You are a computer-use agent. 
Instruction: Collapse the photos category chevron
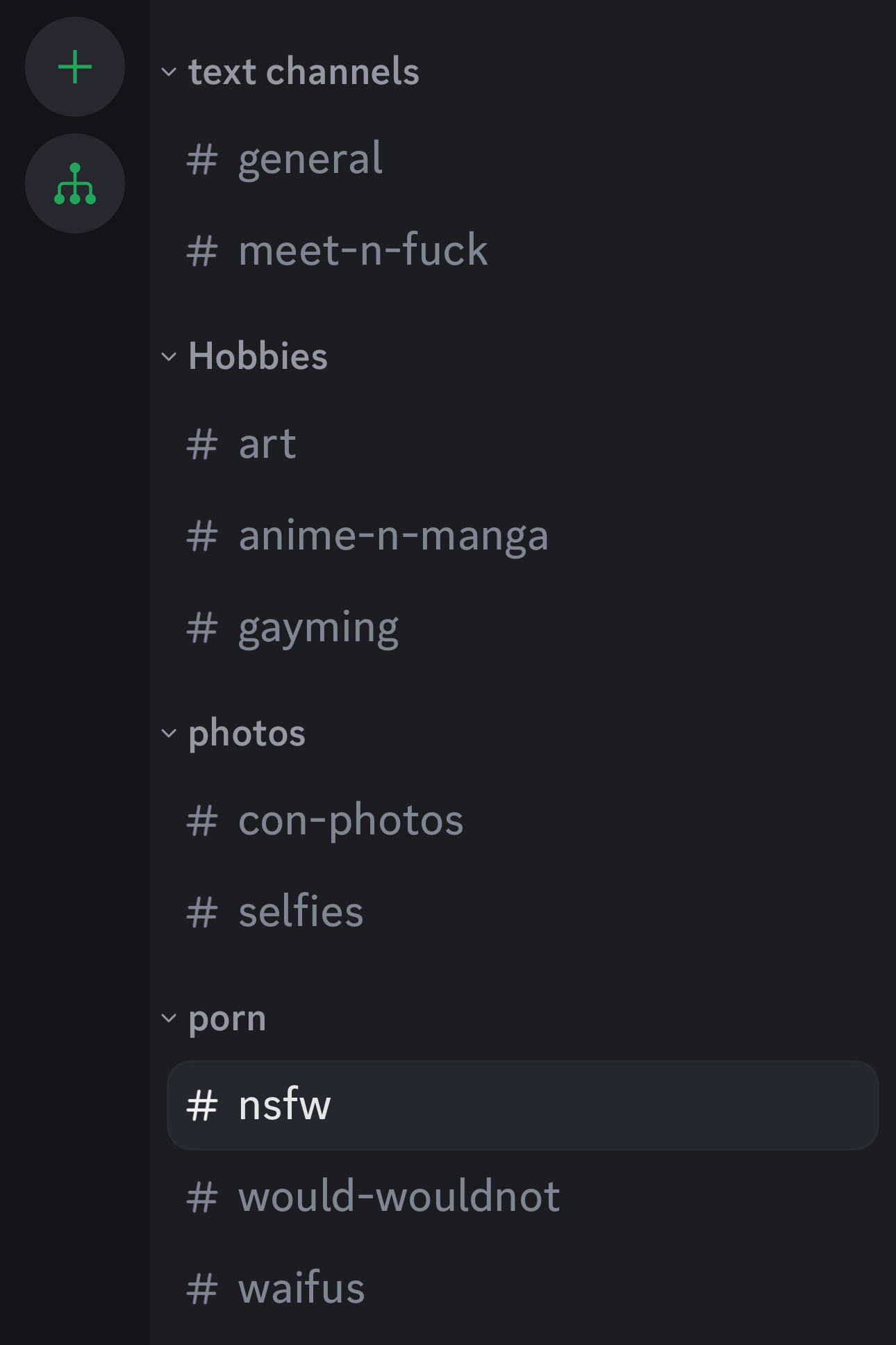(x=169, y=733)
